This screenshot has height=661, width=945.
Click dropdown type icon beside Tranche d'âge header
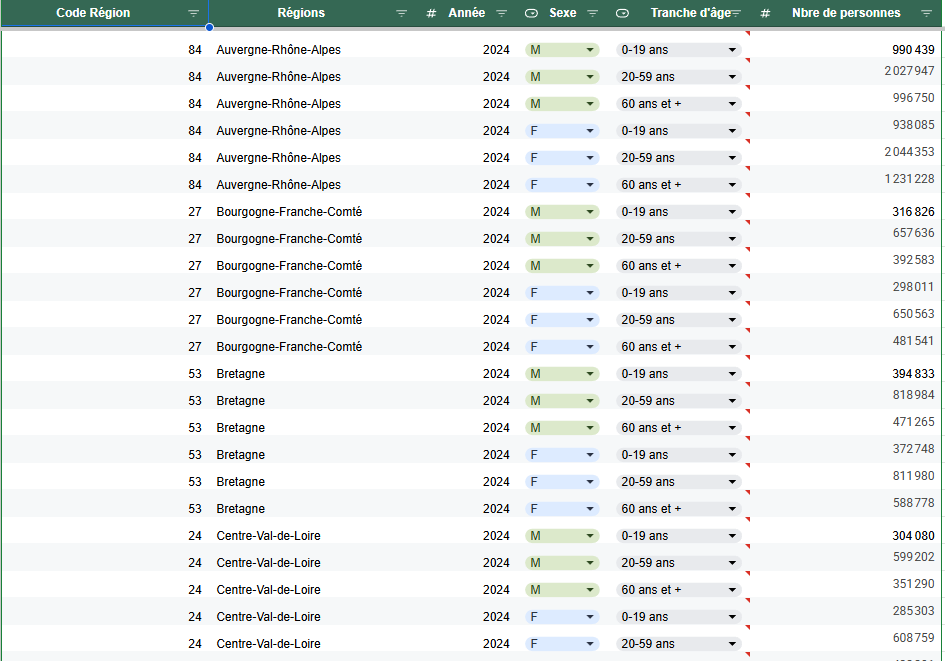click(x=622, y=14)
